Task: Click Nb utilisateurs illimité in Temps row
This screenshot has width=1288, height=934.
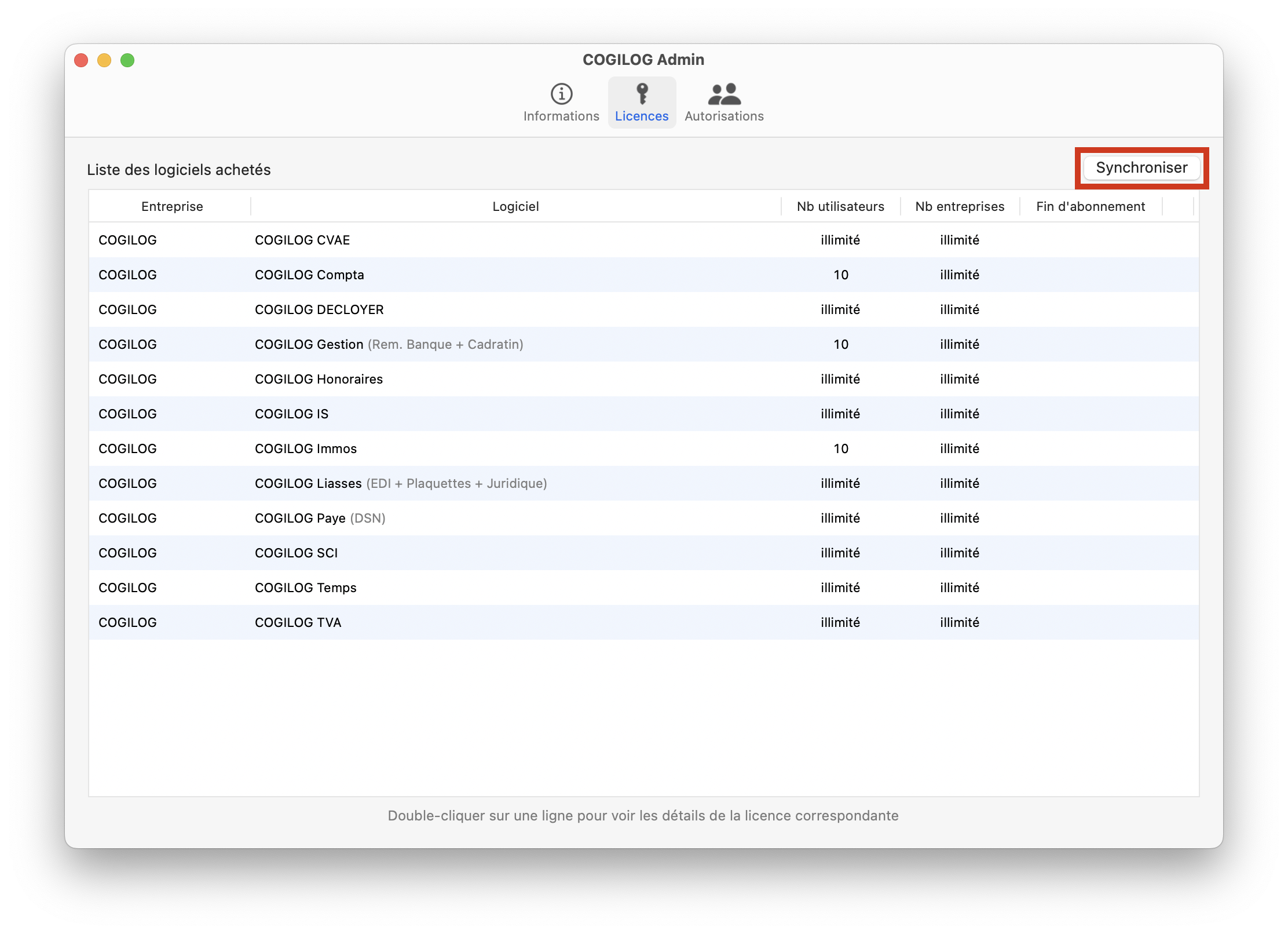Action: click(x=840, y=588)
